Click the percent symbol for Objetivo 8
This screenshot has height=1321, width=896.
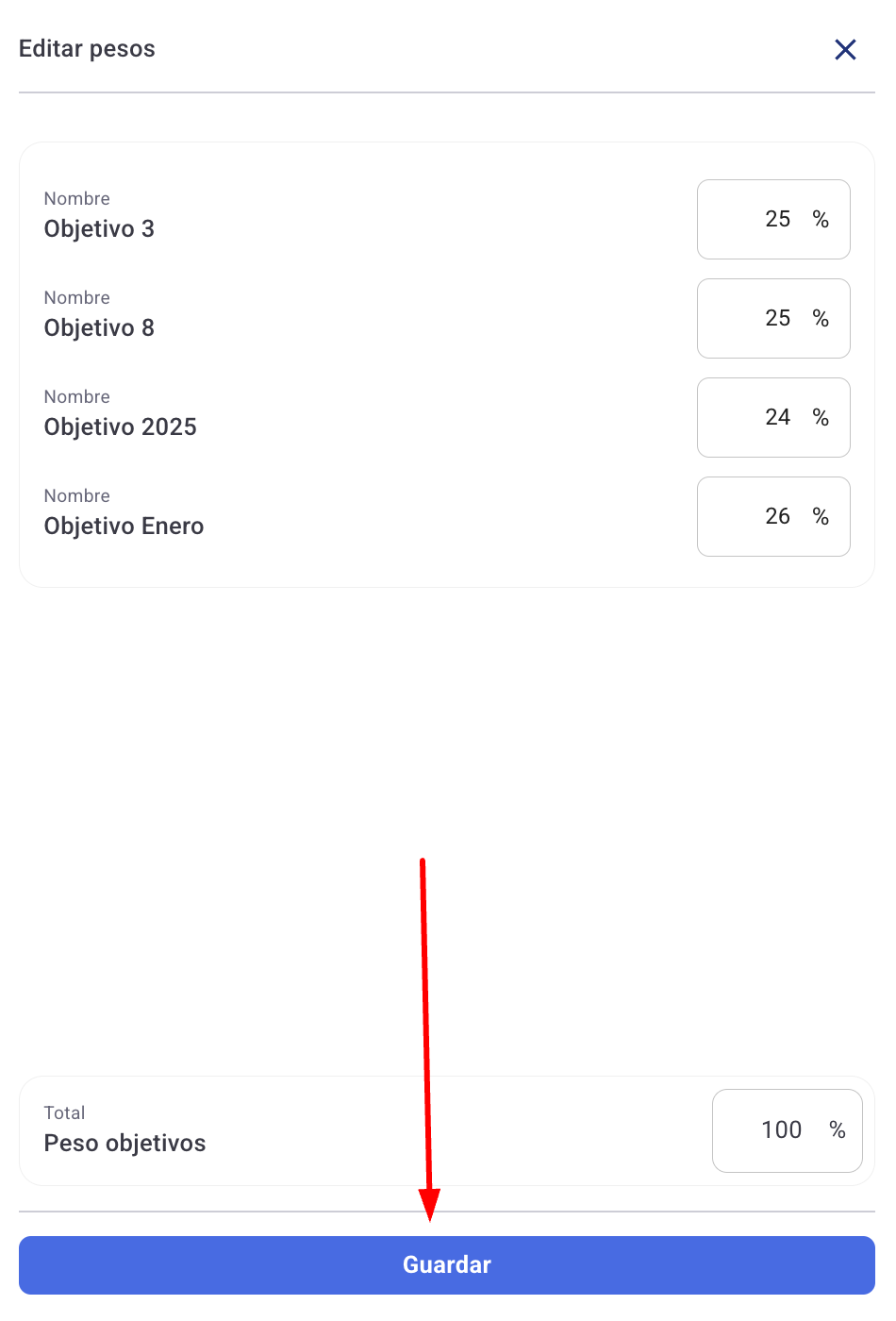(x=821, y=319)
